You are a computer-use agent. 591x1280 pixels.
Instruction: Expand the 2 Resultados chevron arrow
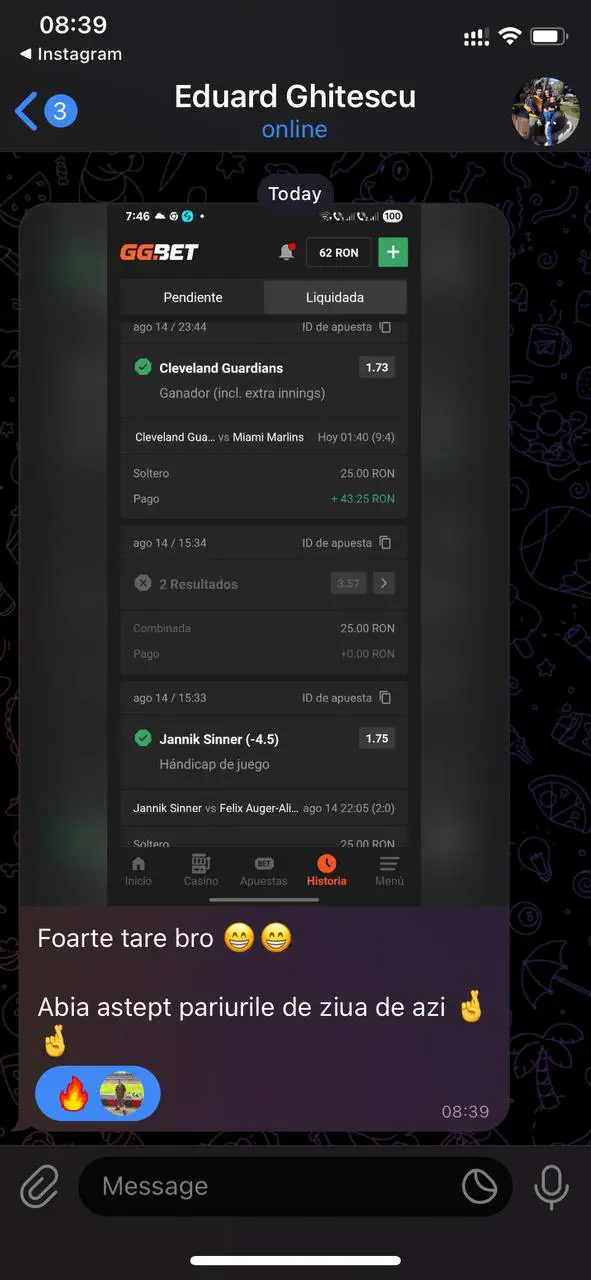[x=384, y=583]
